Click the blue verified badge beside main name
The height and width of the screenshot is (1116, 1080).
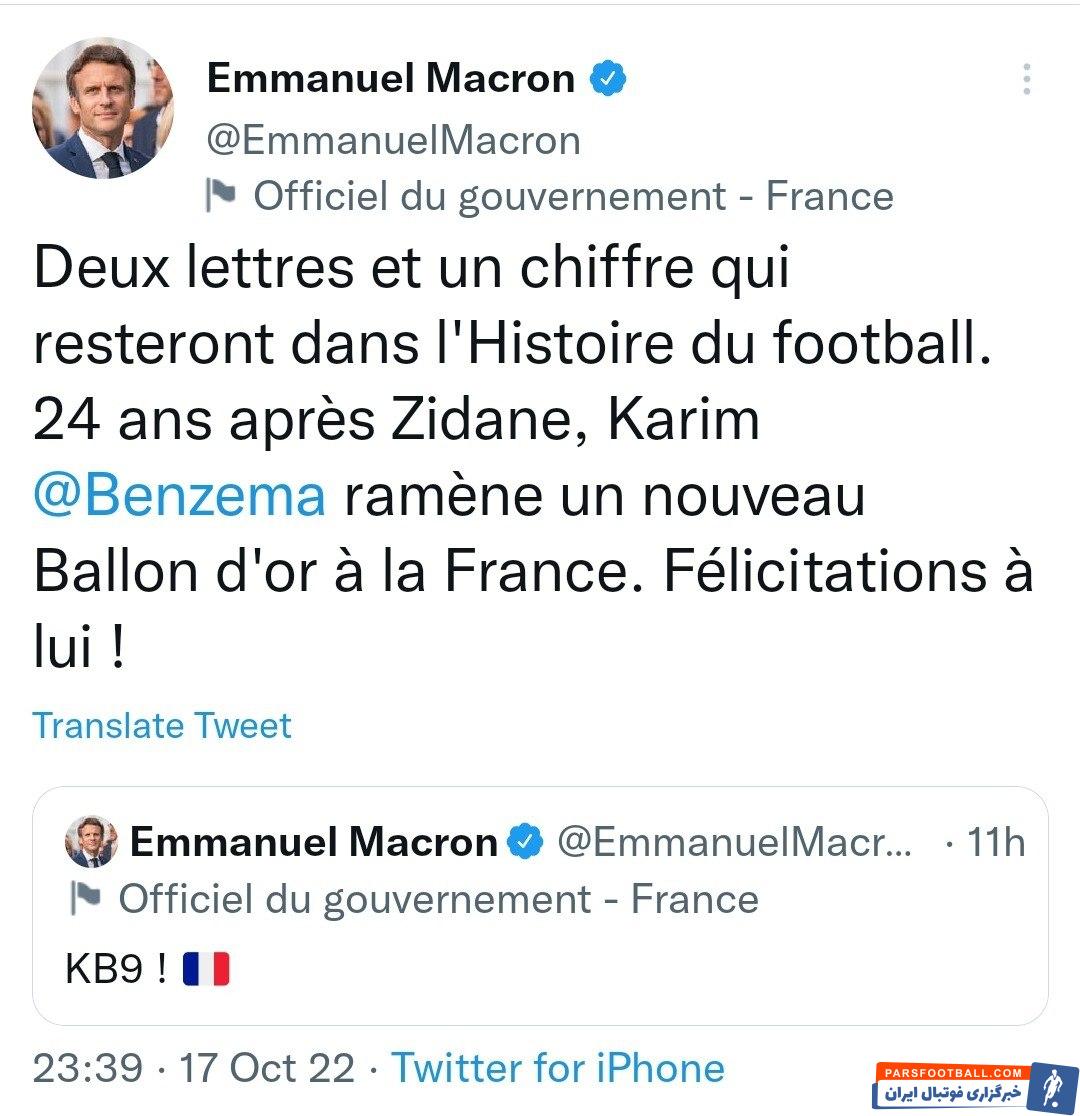tap(607, 79)
